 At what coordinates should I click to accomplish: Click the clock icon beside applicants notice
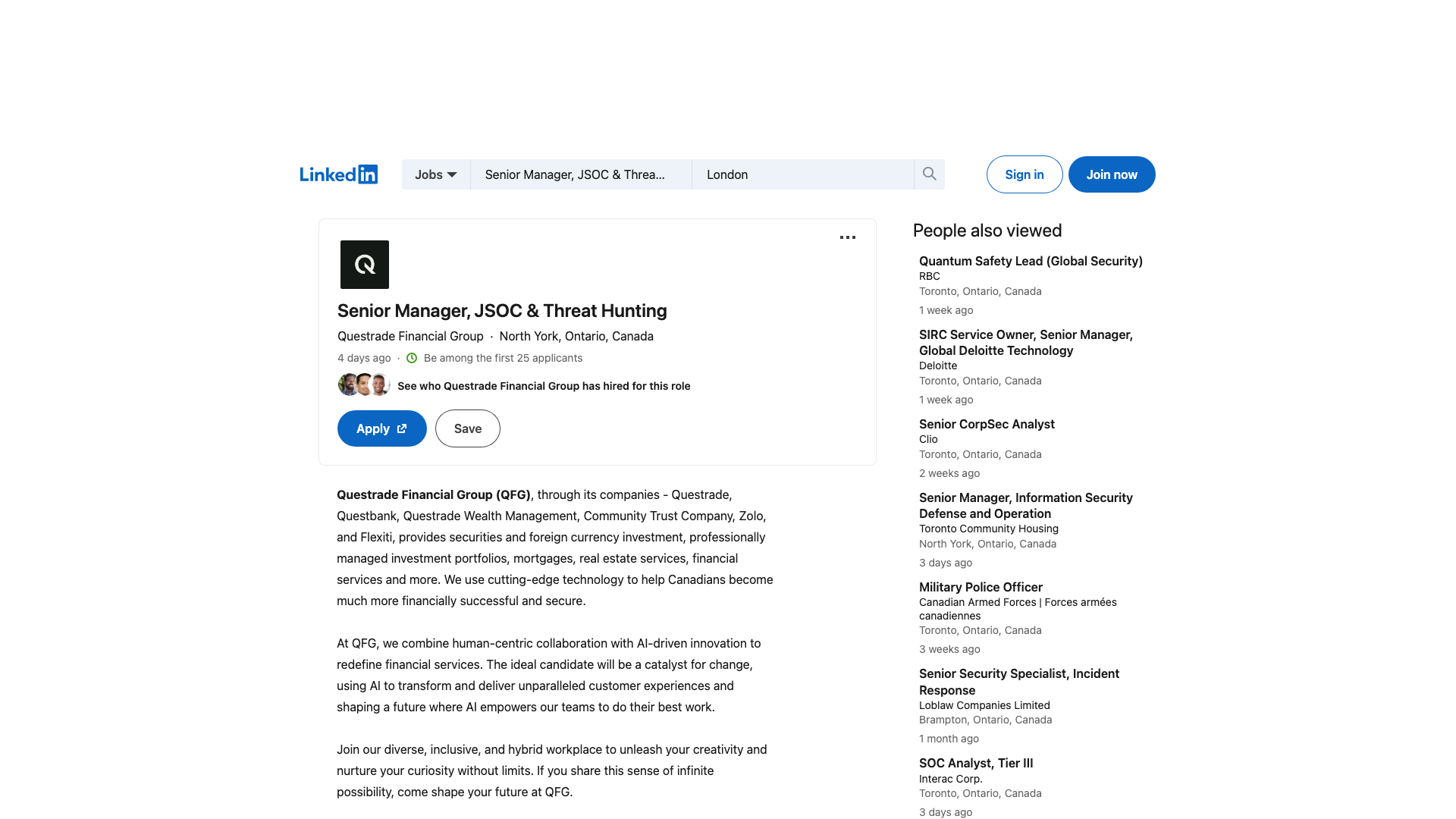coord(412,358)
